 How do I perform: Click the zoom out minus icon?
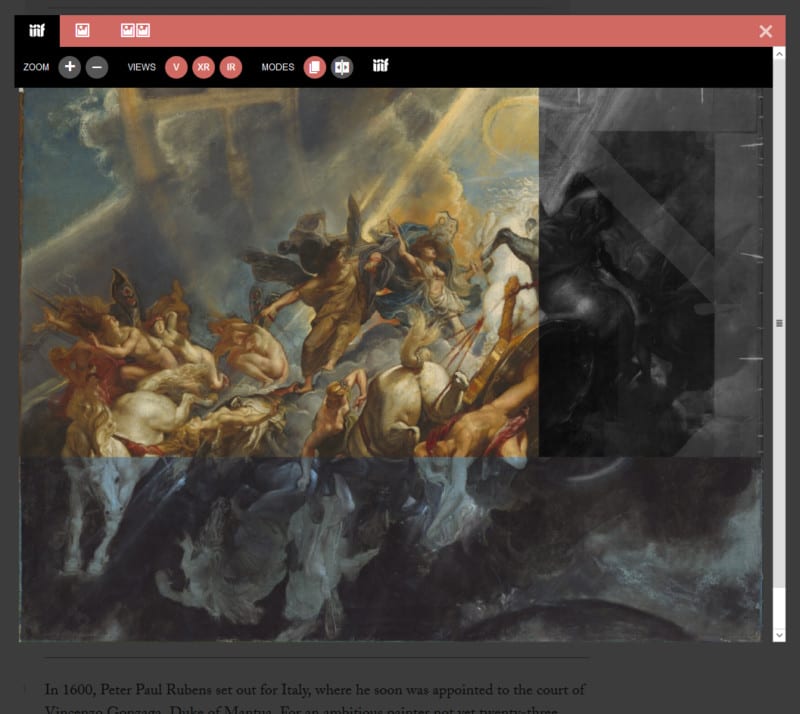[x=96, y=67]
